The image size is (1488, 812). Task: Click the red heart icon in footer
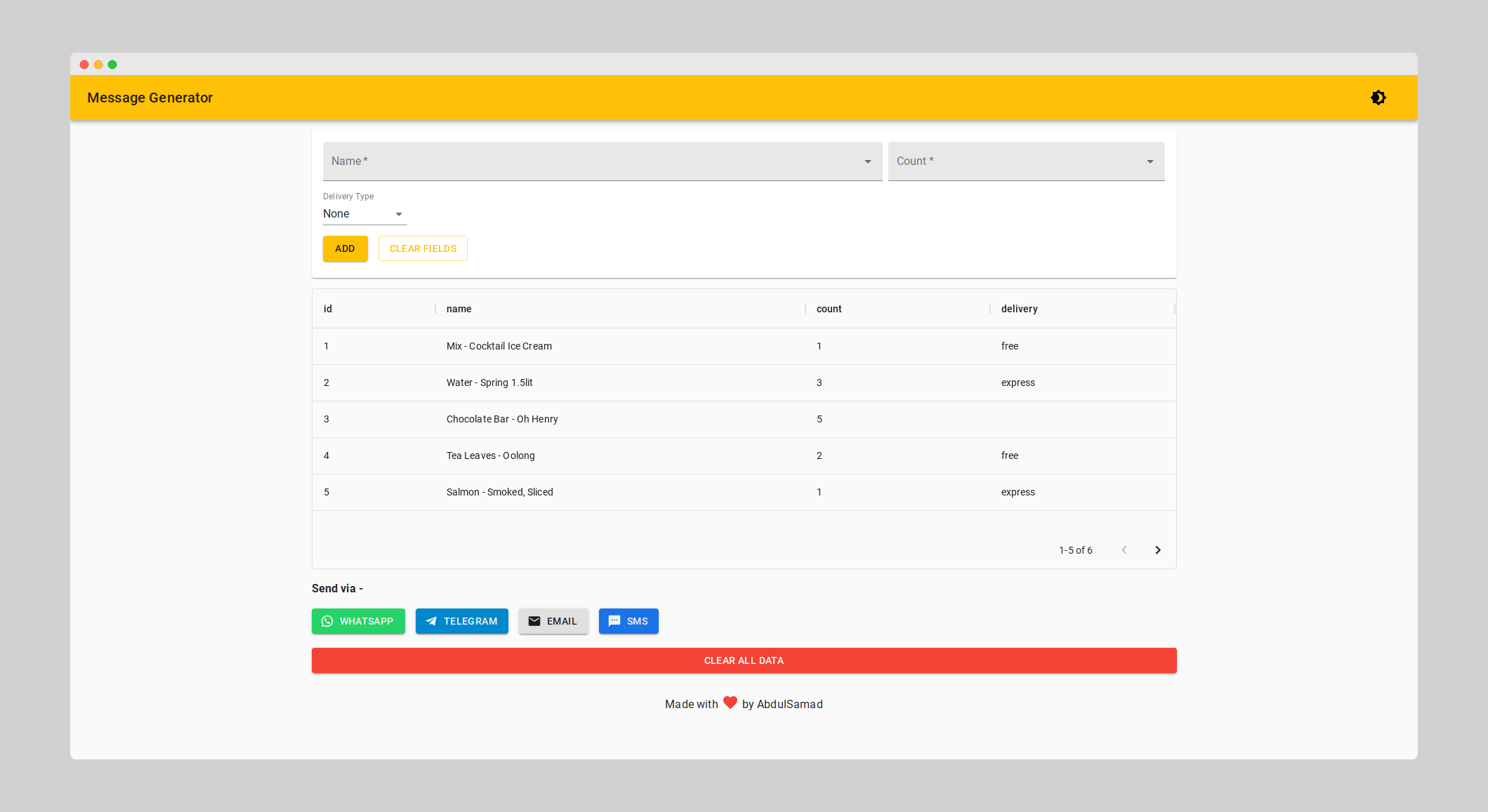(730, 703)
